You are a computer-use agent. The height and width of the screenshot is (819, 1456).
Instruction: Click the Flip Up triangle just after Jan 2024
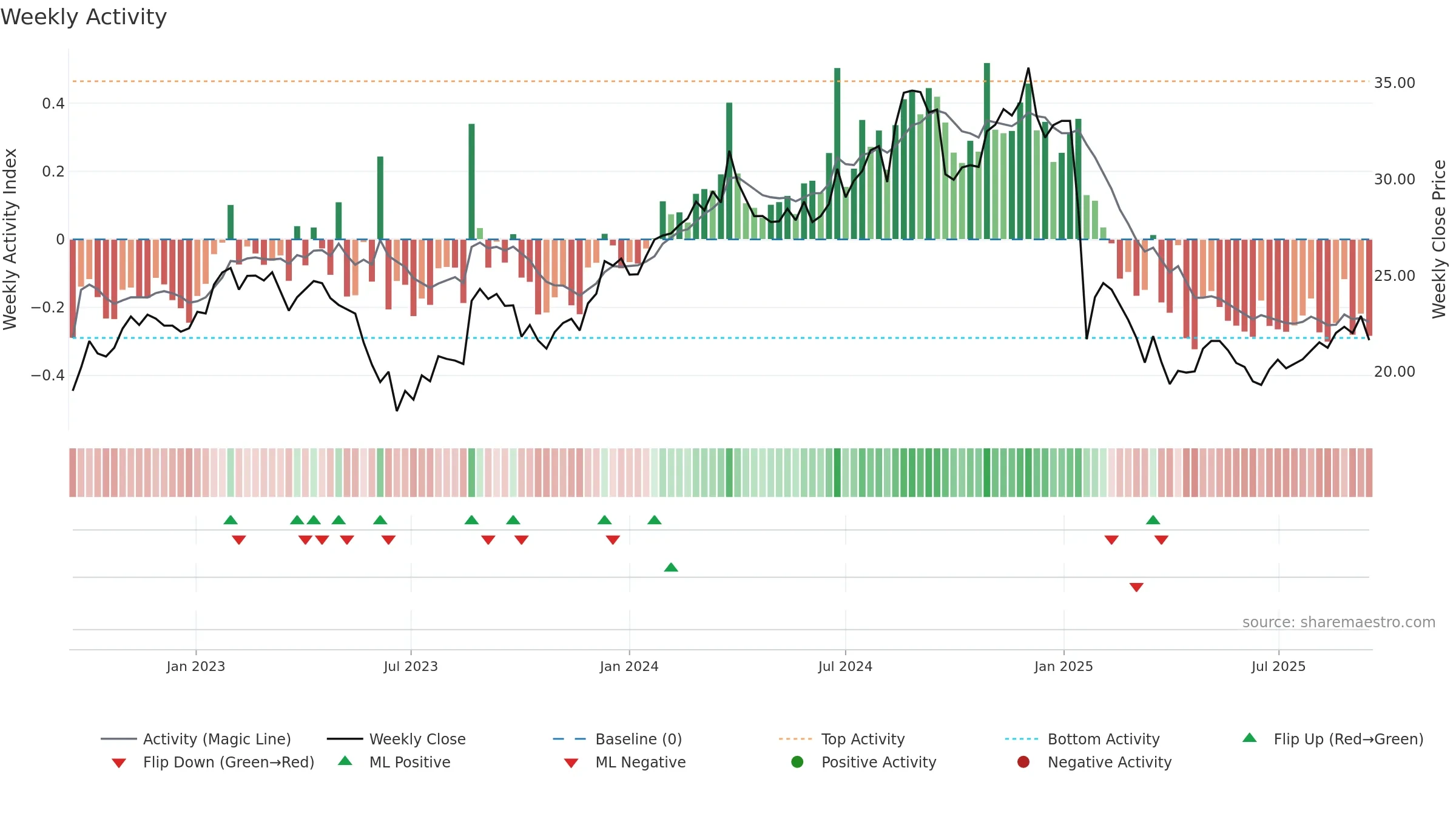point(655,520)
